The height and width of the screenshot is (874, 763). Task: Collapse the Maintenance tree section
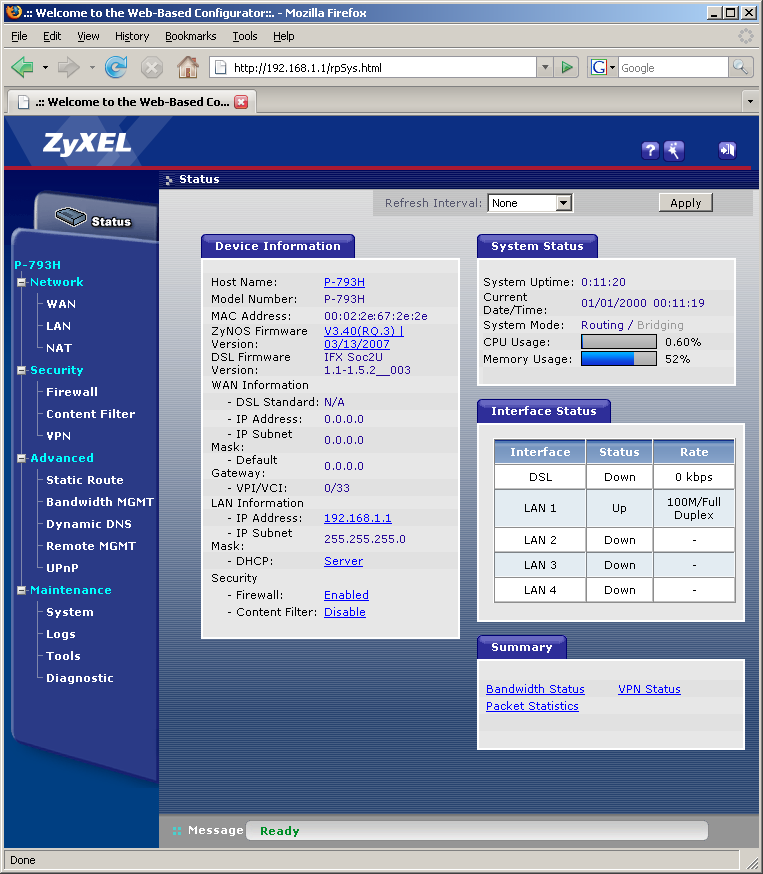pyautogui.click(x=21, y=590)
